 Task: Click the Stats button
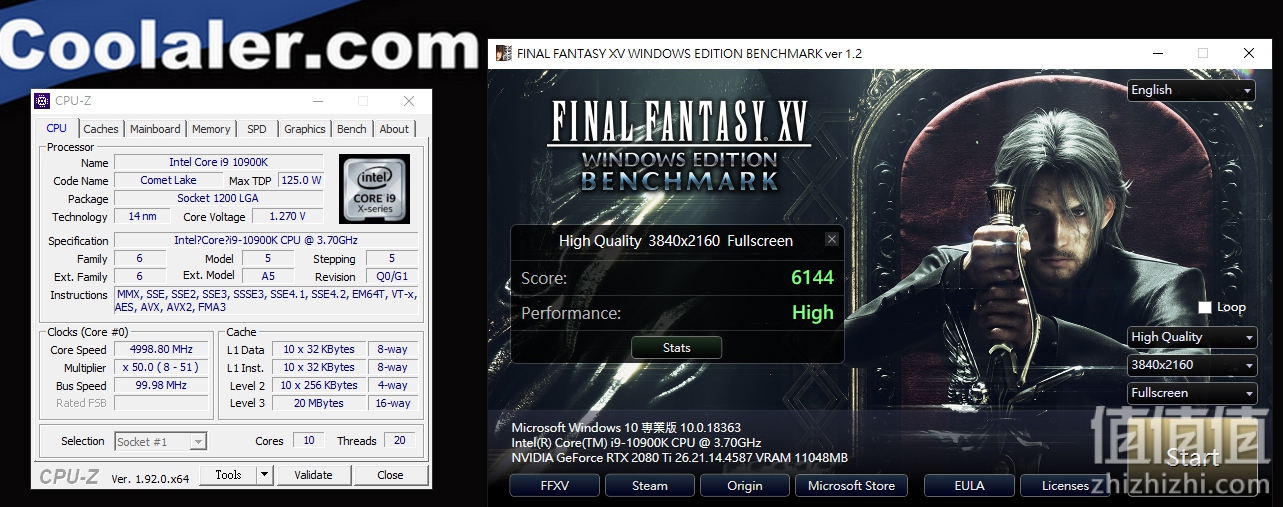677,348
